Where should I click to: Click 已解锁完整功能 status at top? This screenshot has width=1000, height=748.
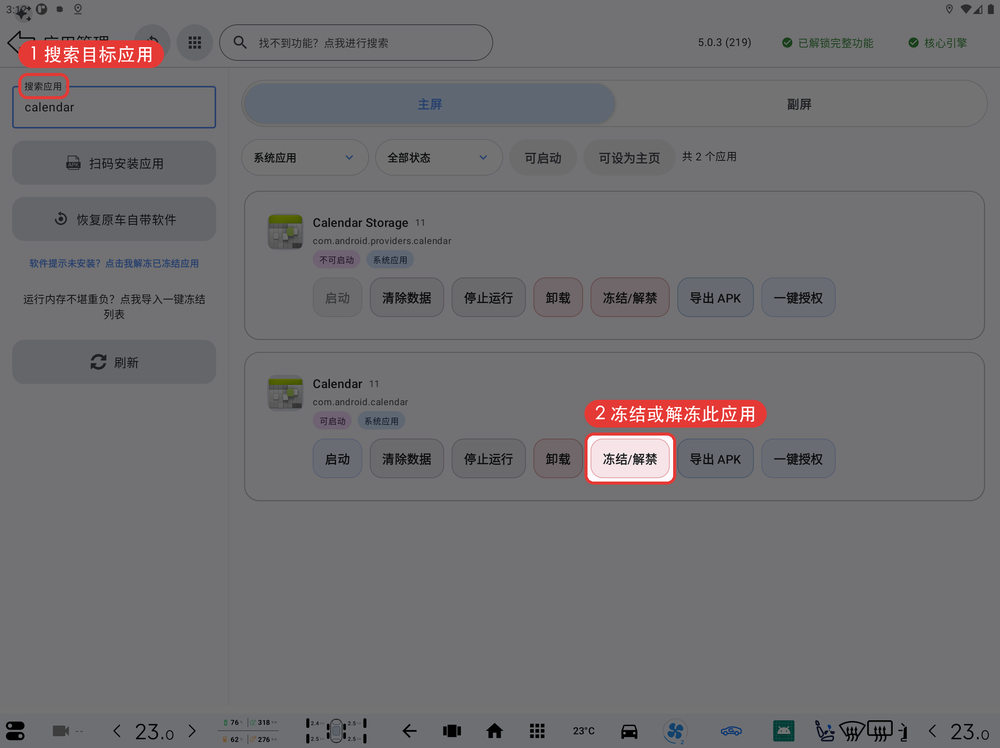point(828,43)
